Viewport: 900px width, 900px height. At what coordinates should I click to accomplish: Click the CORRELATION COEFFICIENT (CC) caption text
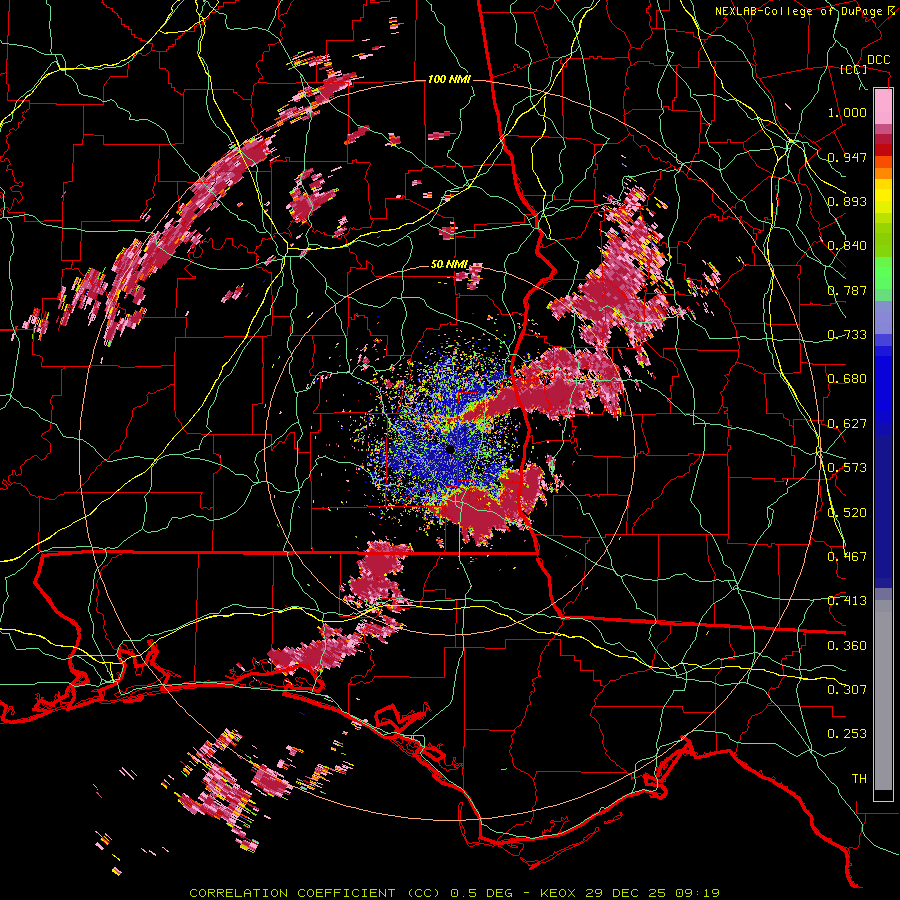315,893
